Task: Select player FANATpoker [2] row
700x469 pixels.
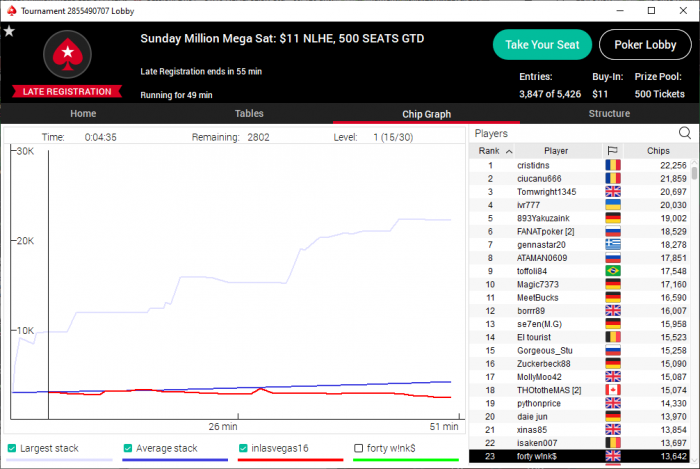Action: click(579, 231)
